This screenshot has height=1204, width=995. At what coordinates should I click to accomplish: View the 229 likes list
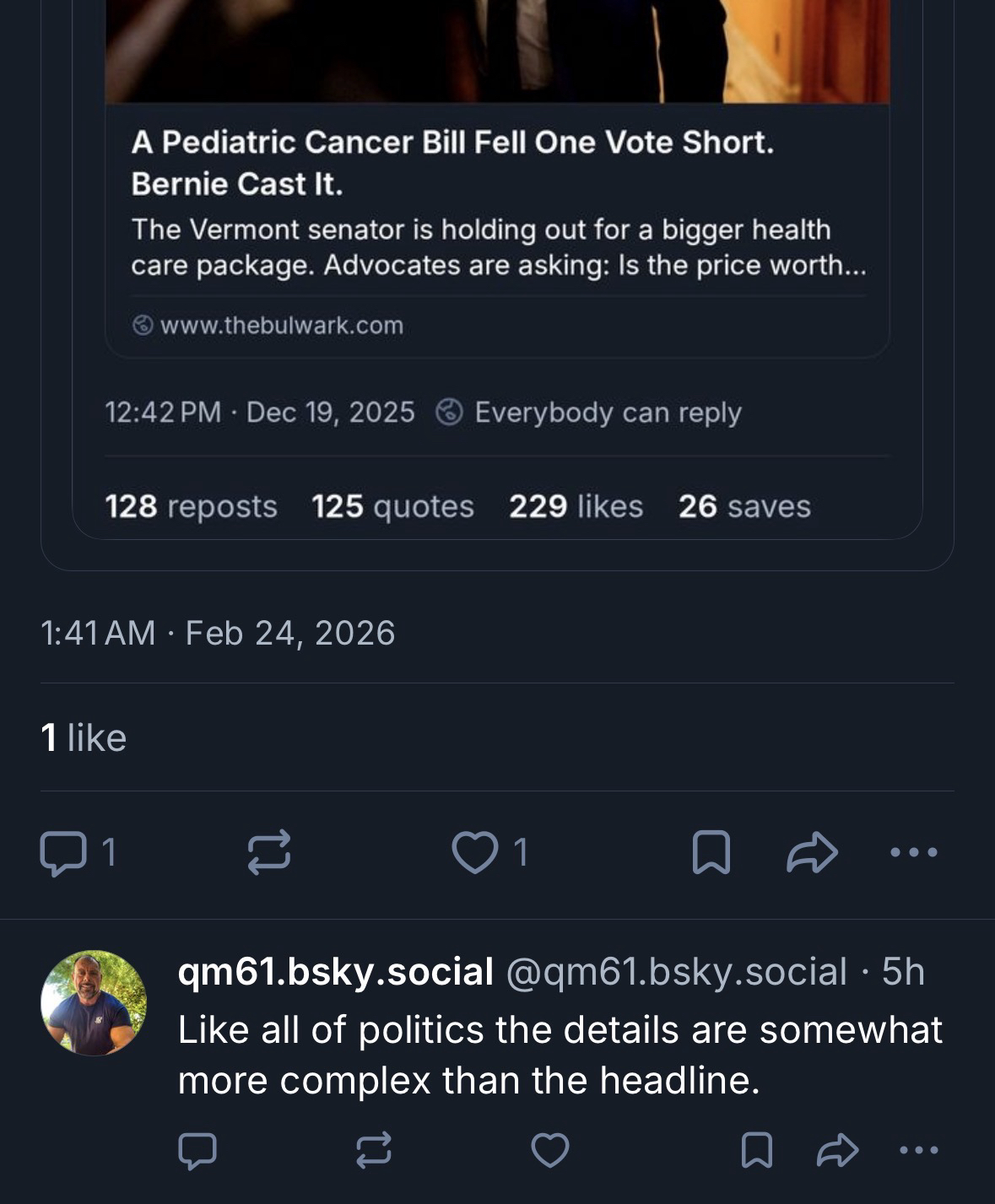[x=576, y=506]
